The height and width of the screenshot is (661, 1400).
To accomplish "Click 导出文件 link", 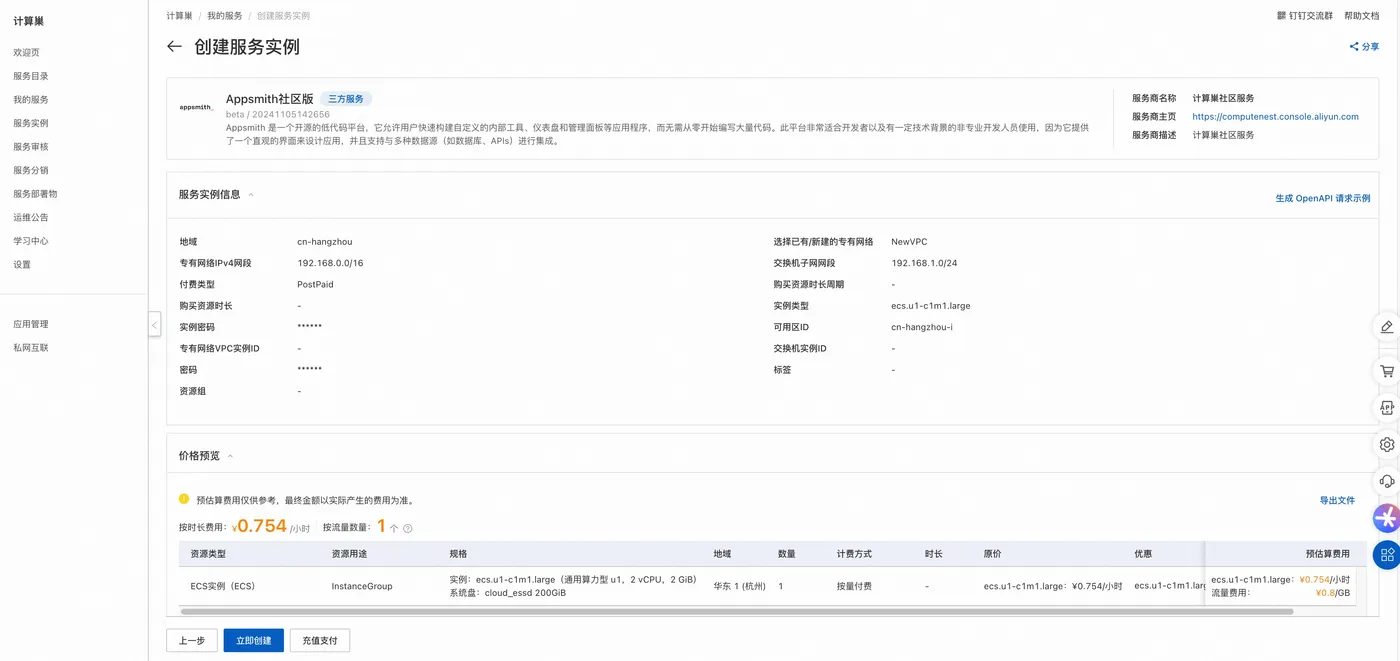I will tap(1337, 500).
